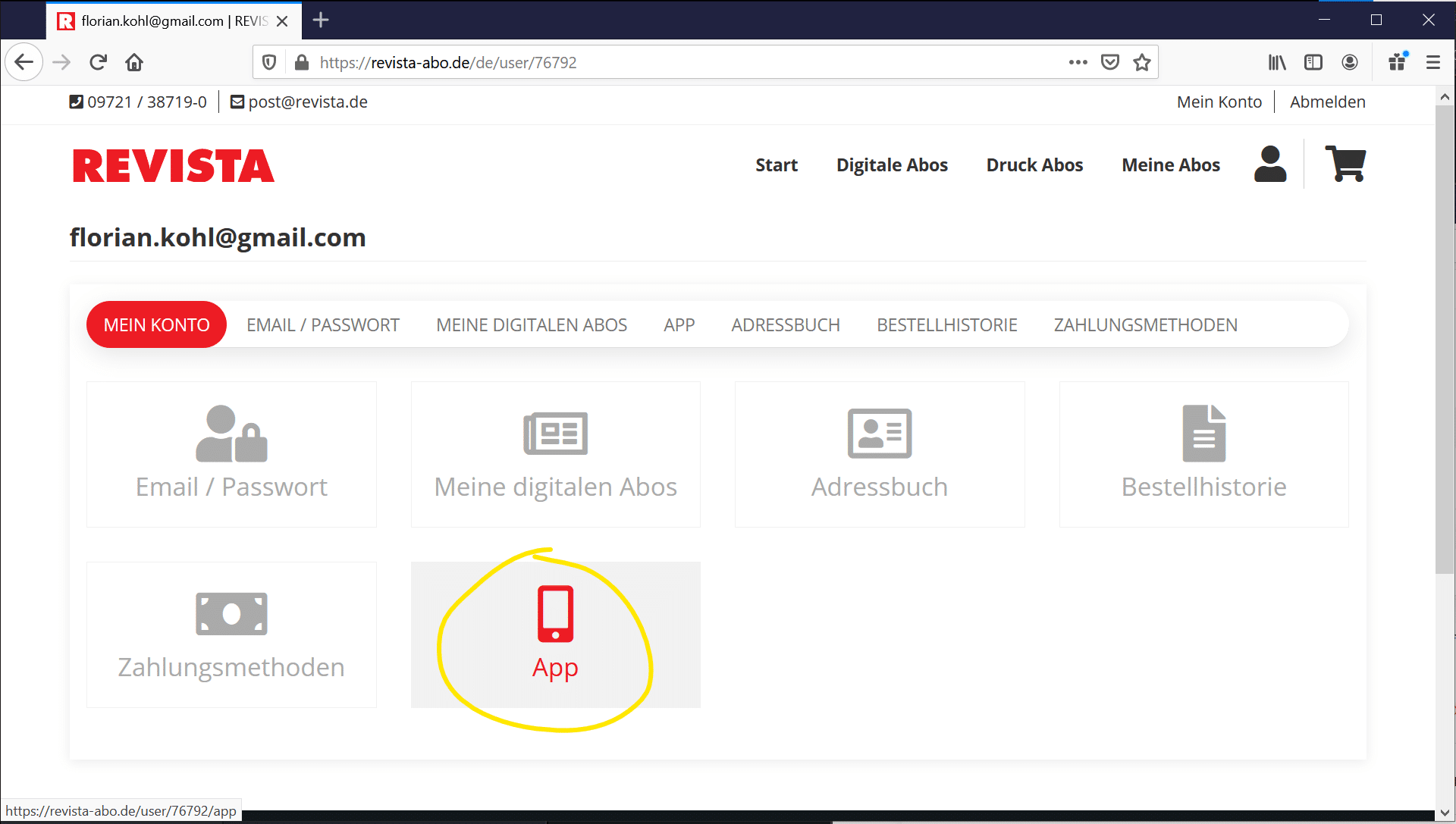Reload the page with the refresh icon
The image size is (1456, 824).
click(98, 62)
